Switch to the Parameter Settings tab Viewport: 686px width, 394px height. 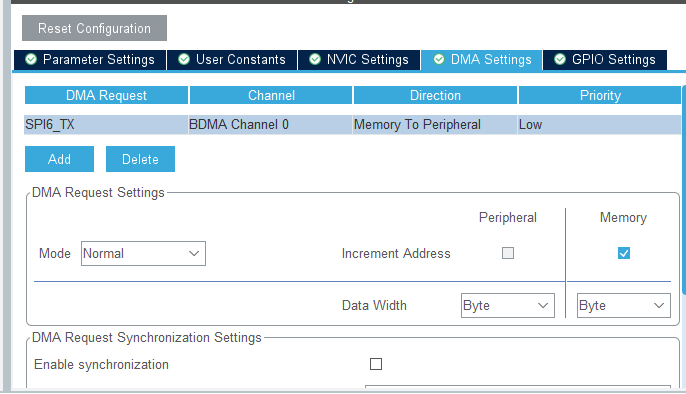click(90, 59)
